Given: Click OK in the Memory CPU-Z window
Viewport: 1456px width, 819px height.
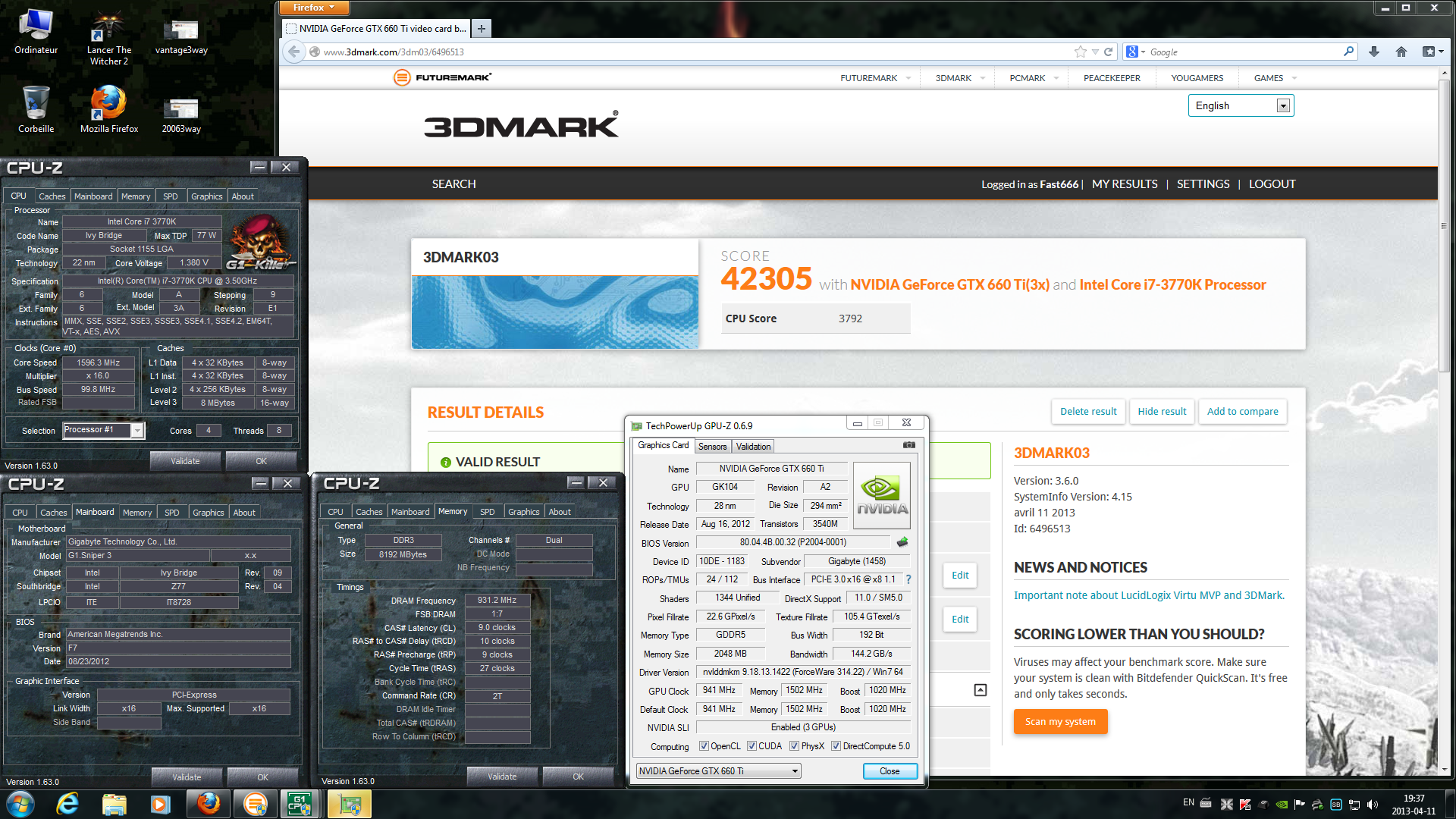Looking at the screenshot, I should (x=578, y=777).
